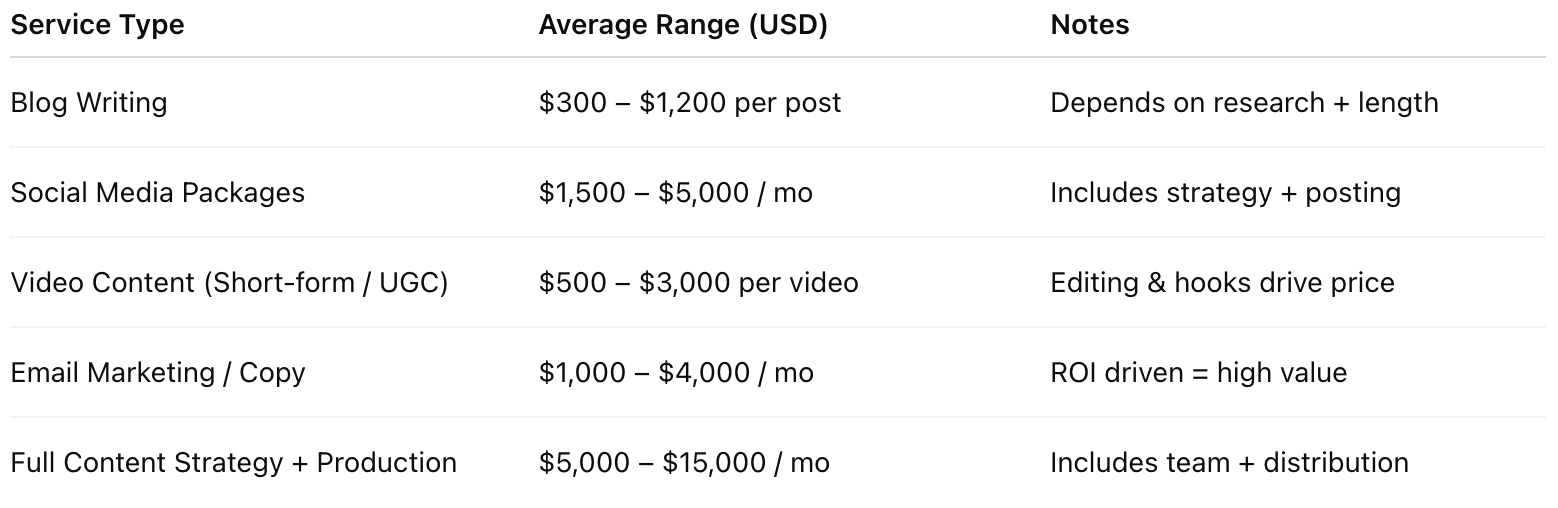Select the 'Depends on research + length' note
Screen dimensions: 1558x508
tap(1244, 102)
